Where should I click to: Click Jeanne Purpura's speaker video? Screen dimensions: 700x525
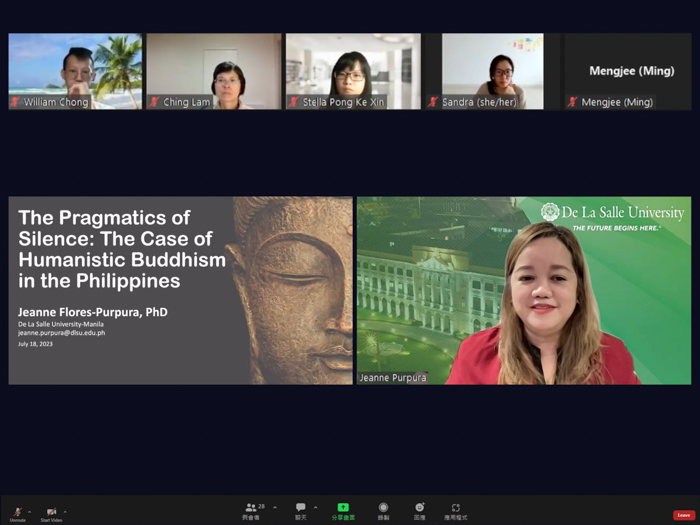point(524,291)
